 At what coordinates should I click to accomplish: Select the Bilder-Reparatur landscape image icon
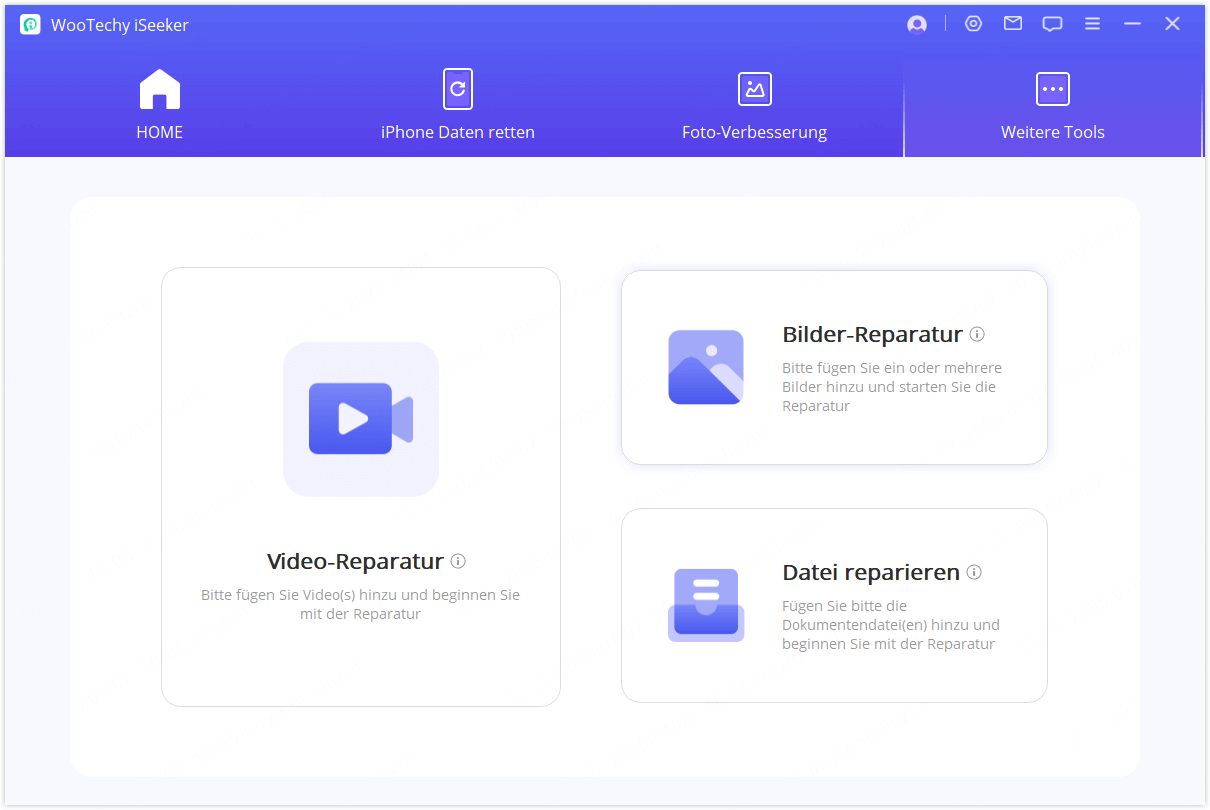point(705,367)
